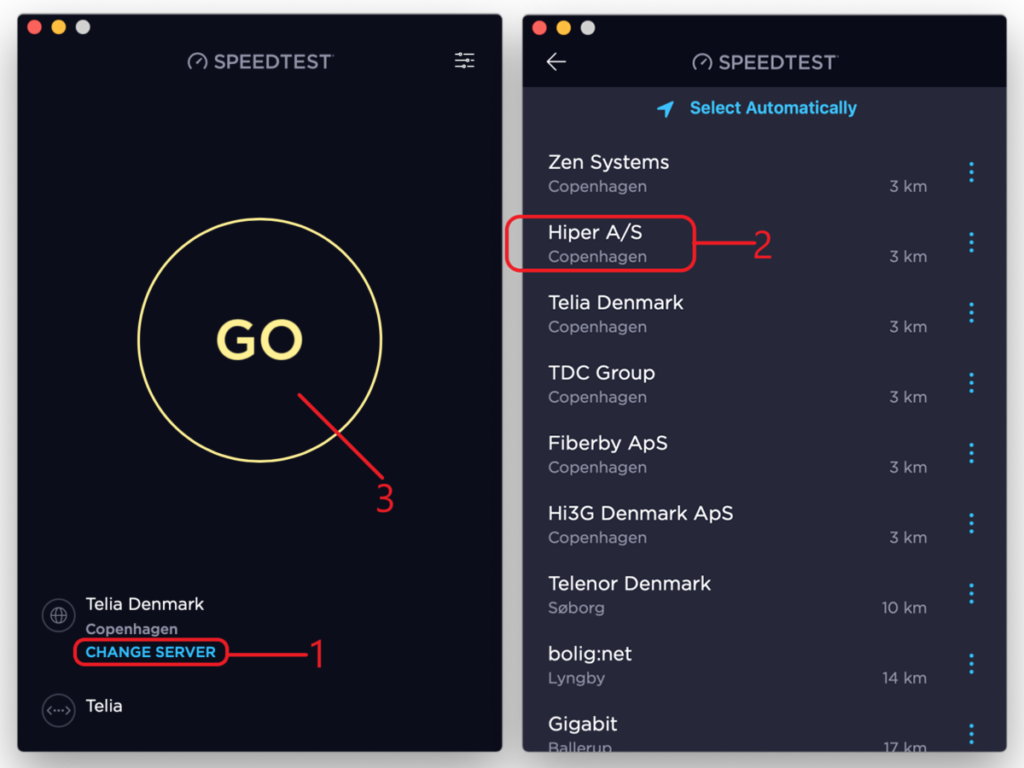Screen dimensions: 1024x768
Task: Open three-dot menu for Telia Denmark server
Action: click(971, 313)
